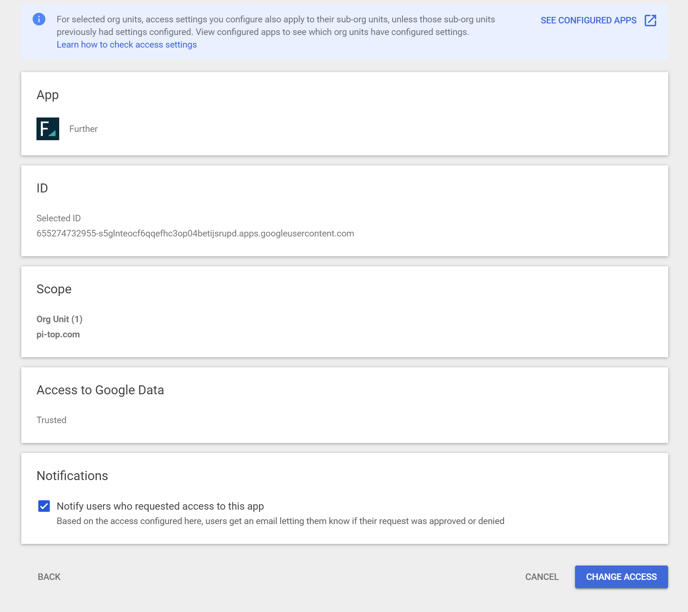
Task: Click the pi-top.com org unit entry
Action: click(58, 334)
